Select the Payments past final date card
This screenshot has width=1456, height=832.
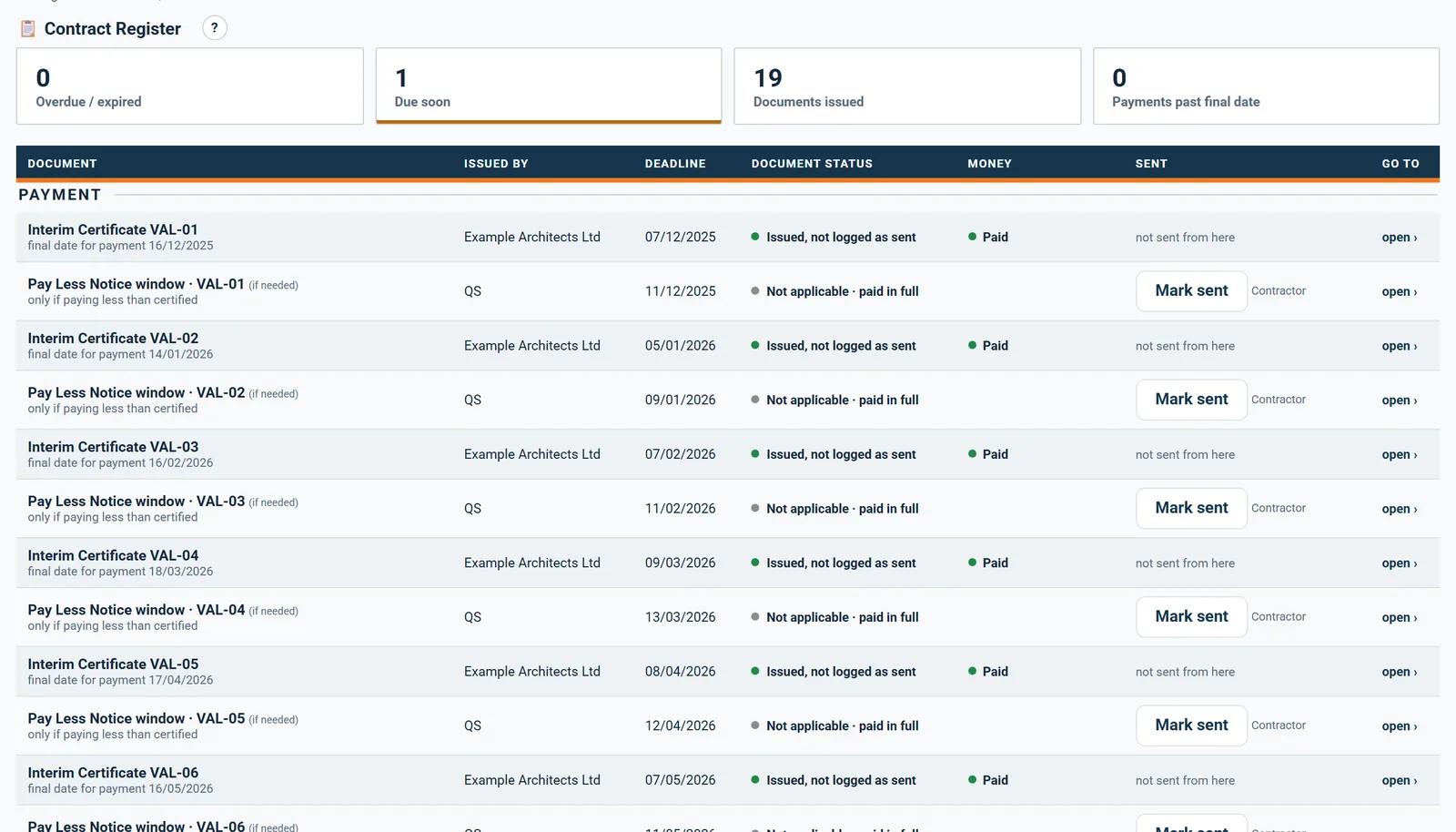(1266, 86)
